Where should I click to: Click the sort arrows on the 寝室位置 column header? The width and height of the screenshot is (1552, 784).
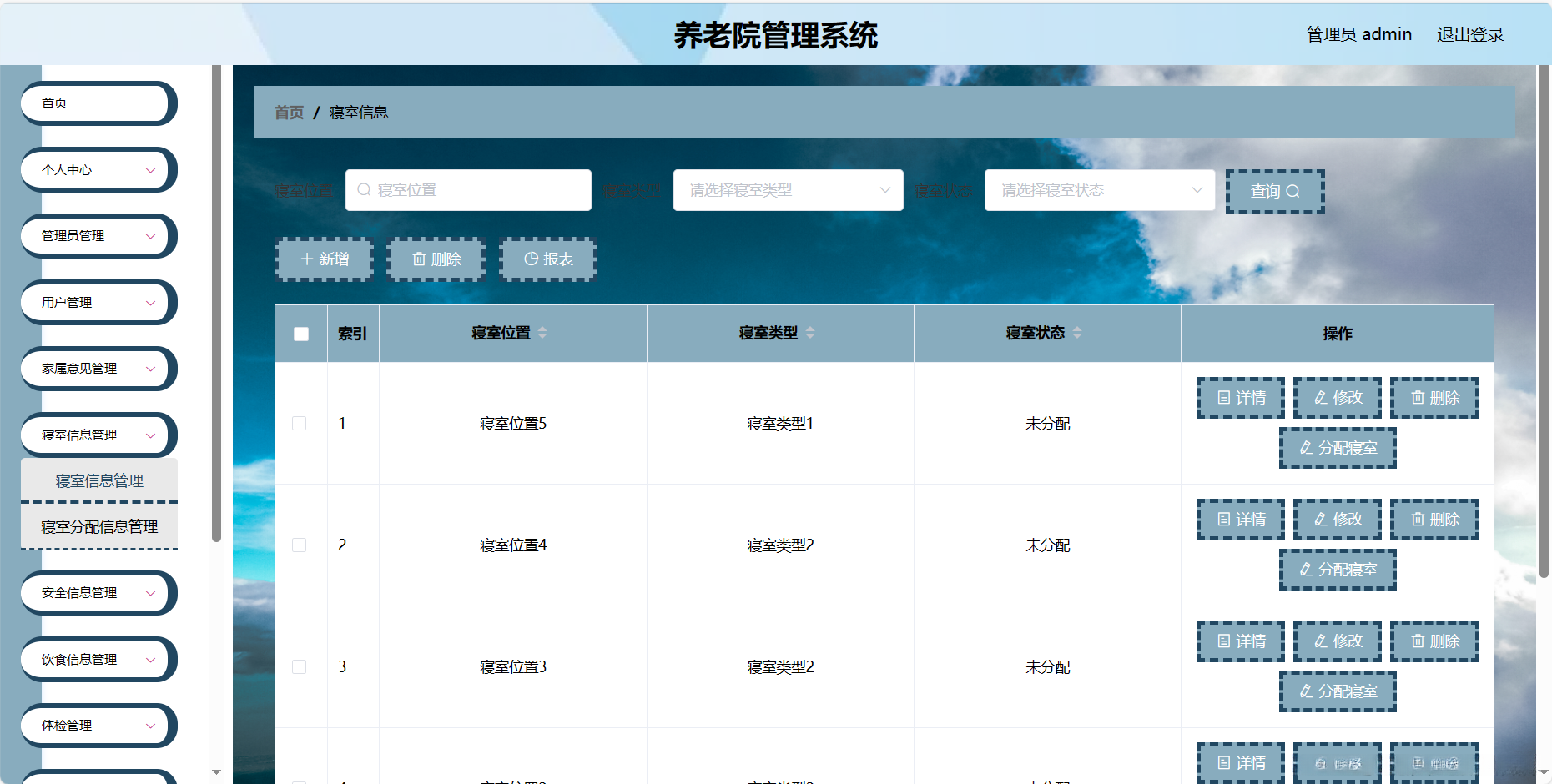(543, 333)
